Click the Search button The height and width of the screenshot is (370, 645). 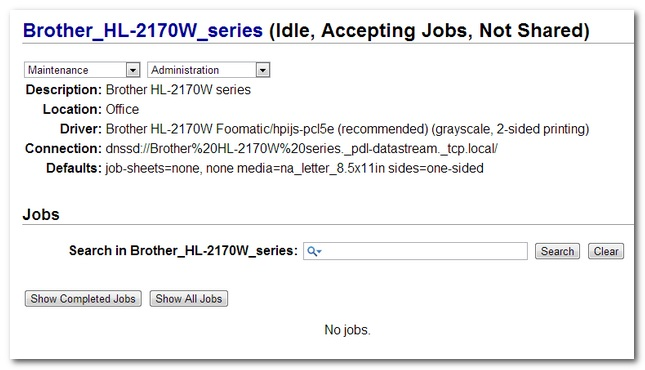[x=557, y=251]
